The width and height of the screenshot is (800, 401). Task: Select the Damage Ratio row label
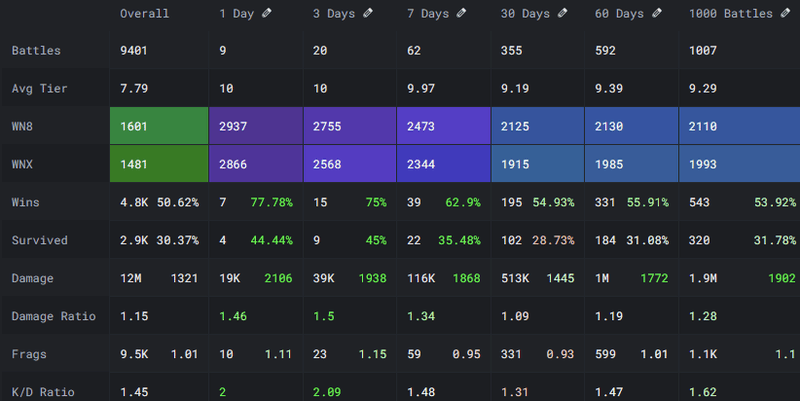54,316
